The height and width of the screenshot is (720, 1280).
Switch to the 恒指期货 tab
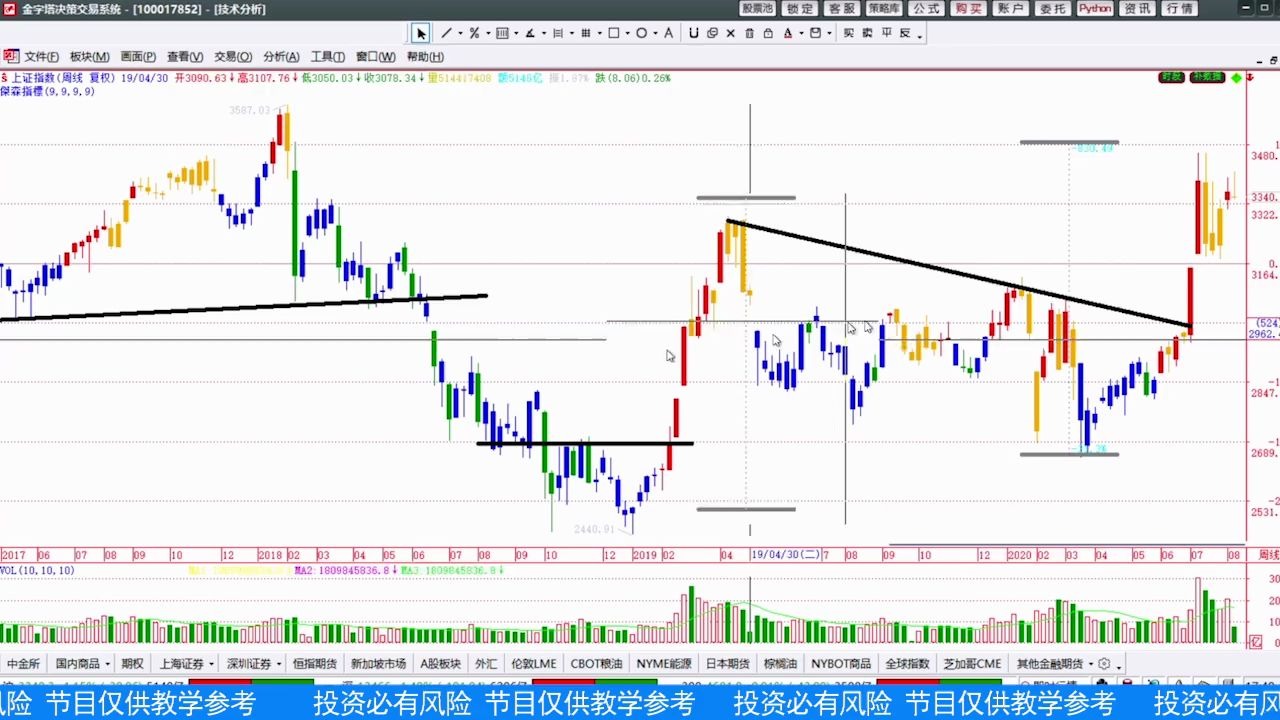click(316, 663)
